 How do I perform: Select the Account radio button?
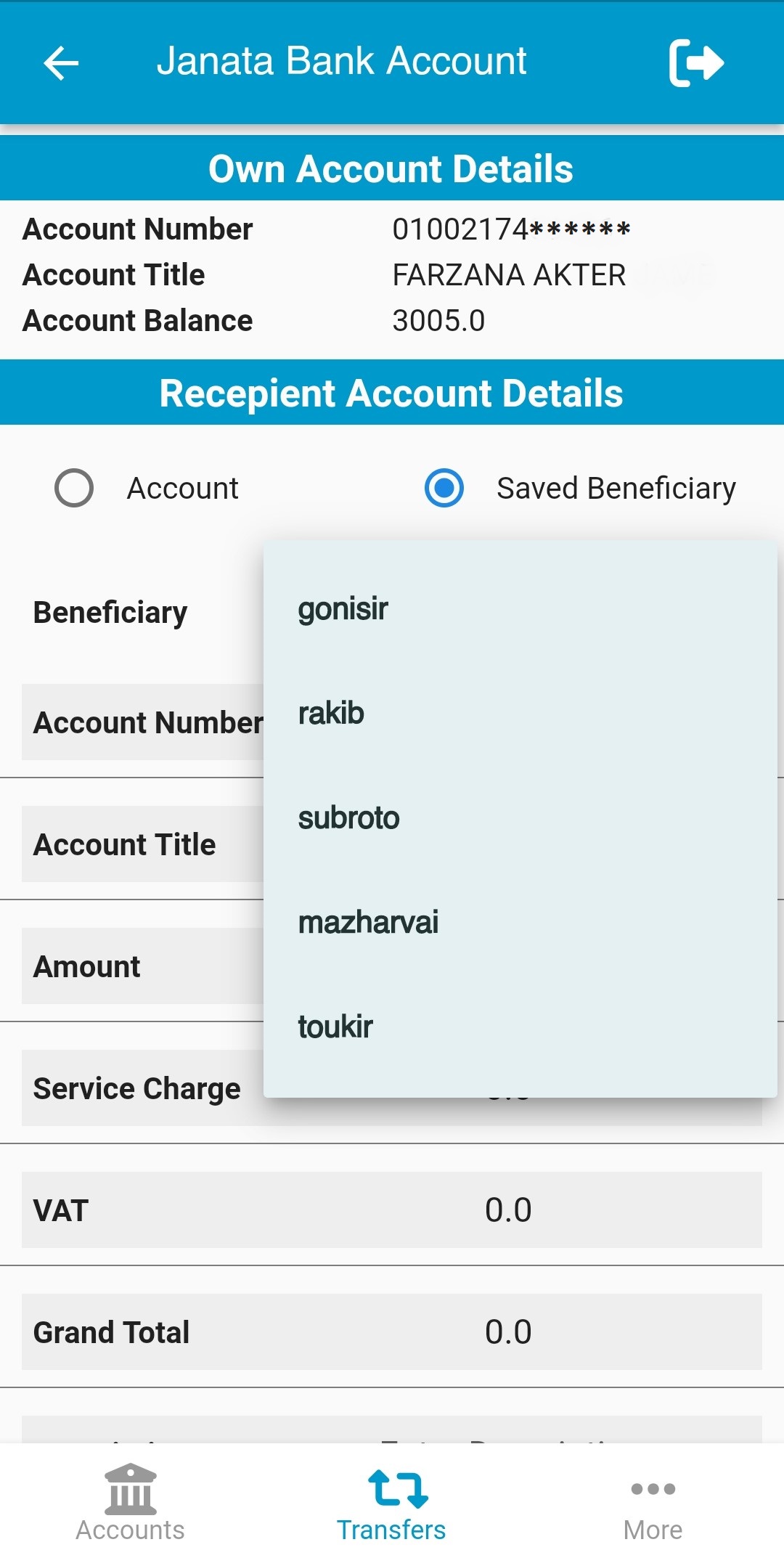pos(74,488)
